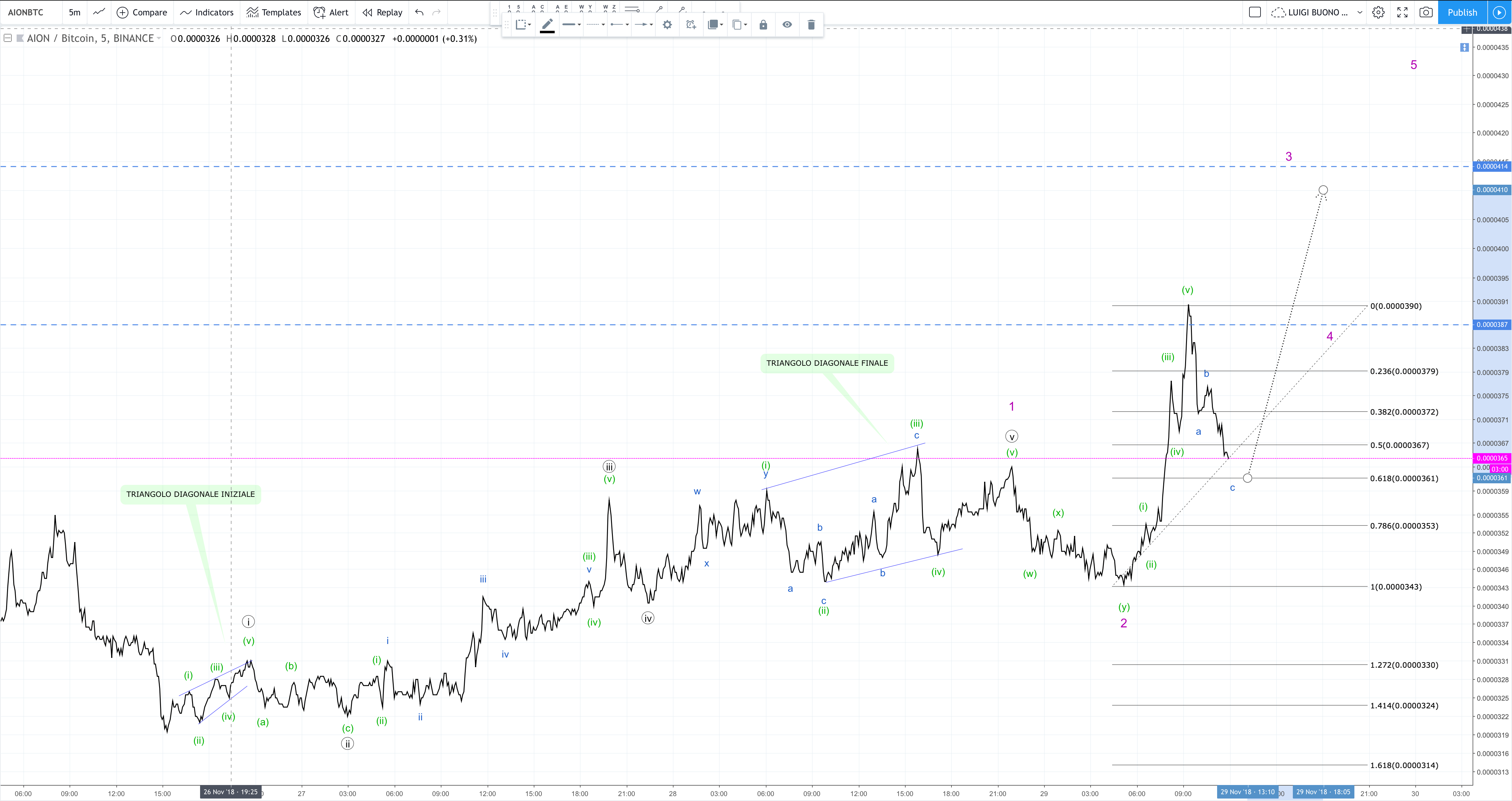The image size is (1512, 801).
Task: Create an Alert from toolbar
Action: pyautogui.click(x=331, y=12)
